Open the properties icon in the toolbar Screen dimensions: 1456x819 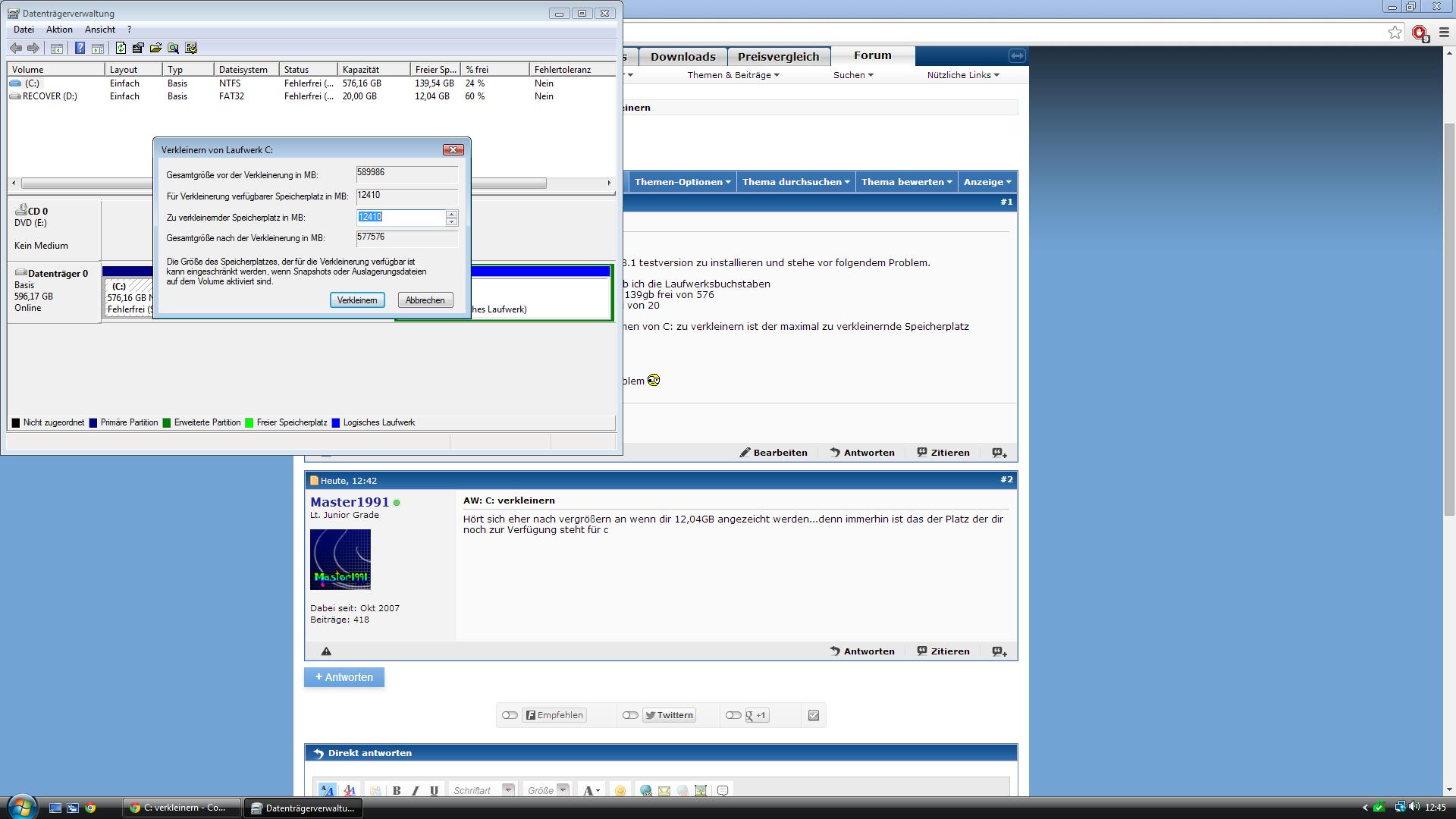point(138,49)
